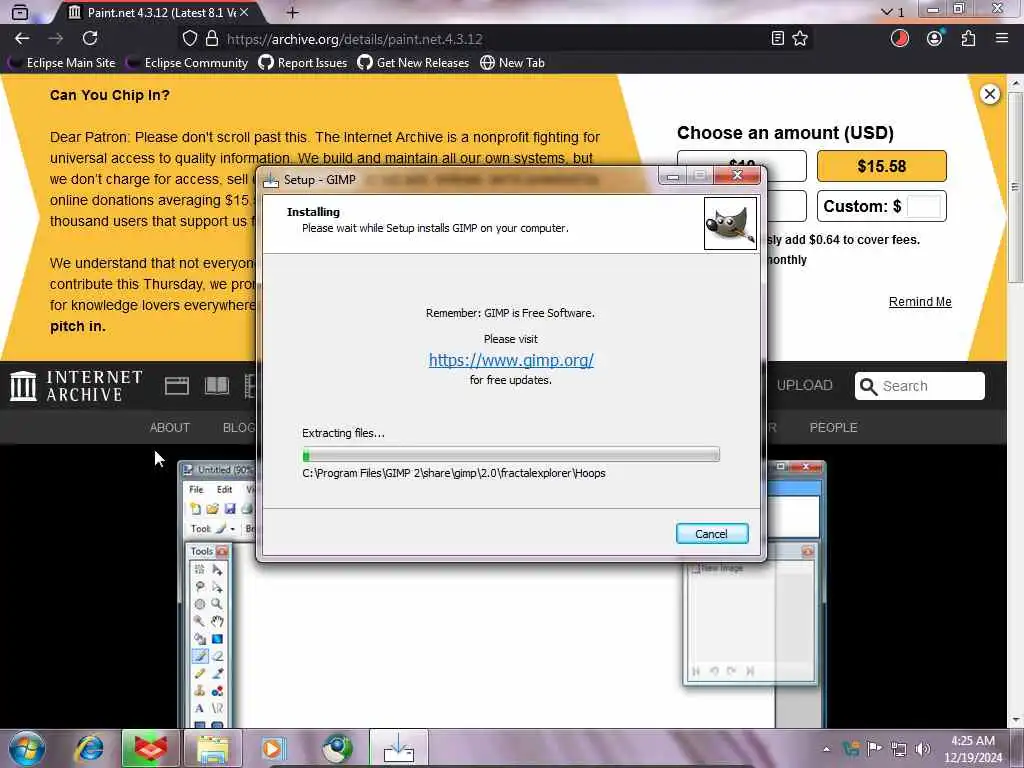
Task: Open the Report Issues bookmark
Action: pos(303,63)
